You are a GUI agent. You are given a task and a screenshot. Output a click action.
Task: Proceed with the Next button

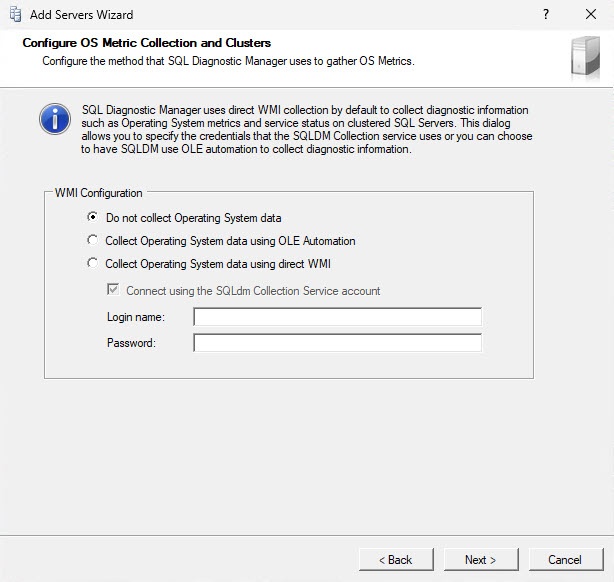click(x=481, y=560)
